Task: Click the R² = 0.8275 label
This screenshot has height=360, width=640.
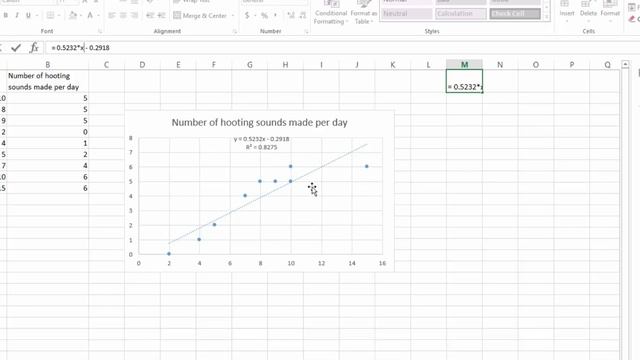Action: point(261,147)
